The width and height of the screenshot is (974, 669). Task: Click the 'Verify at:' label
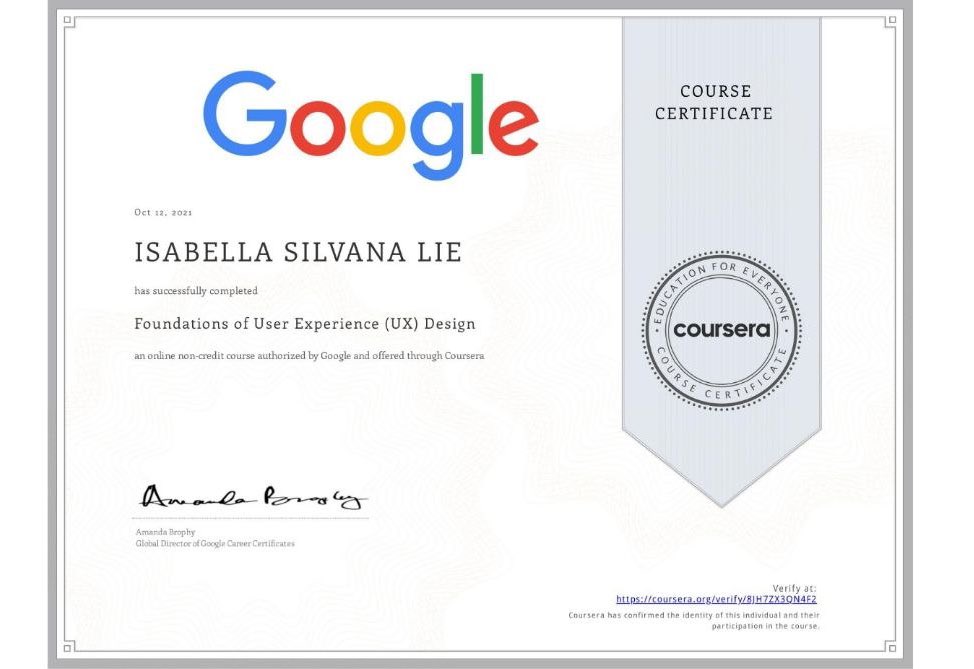point(794,588)
